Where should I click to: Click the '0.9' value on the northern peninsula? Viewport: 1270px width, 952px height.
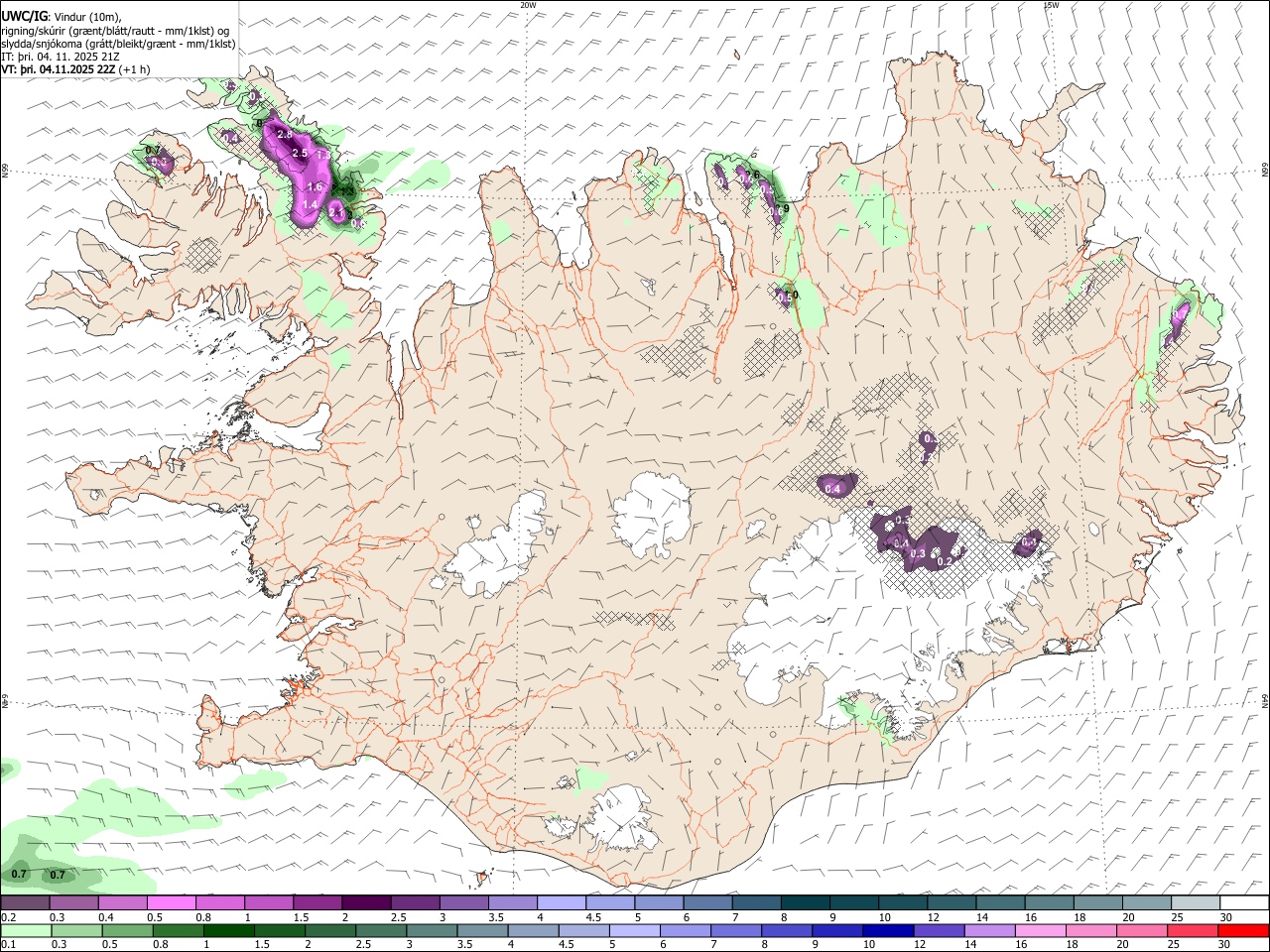coord(781,209)
